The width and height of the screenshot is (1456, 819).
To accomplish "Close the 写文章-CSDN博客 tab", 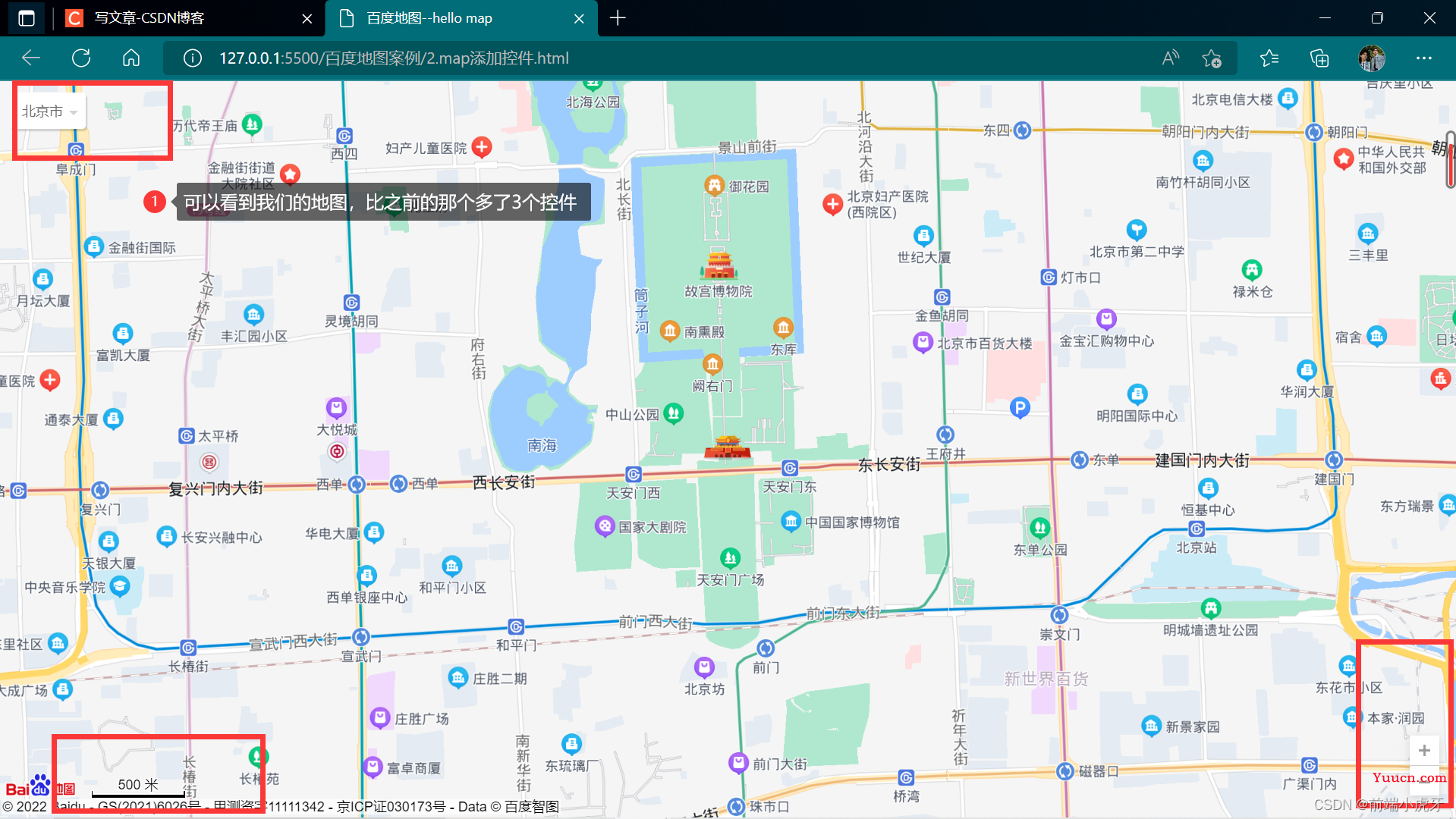I will (x=307, y=18).
